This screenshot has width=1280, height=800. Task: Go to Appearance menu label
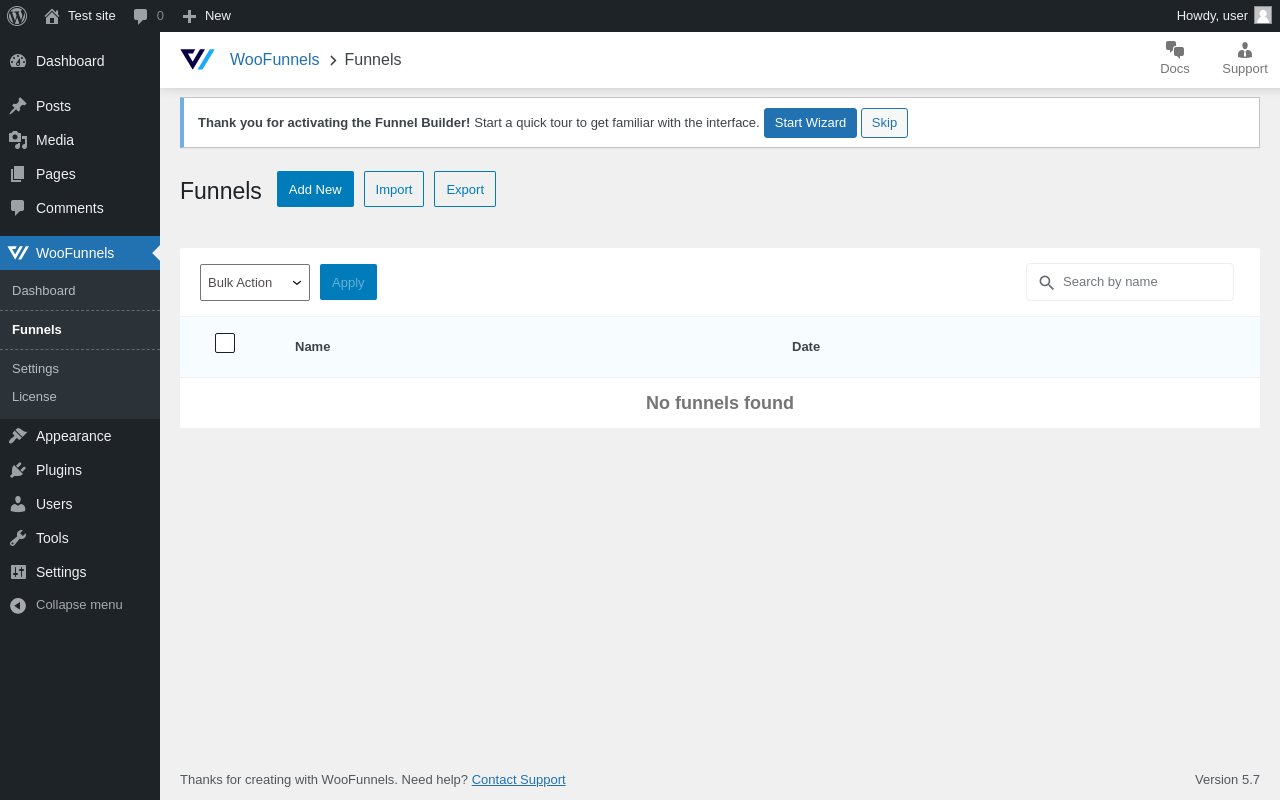[74, 436]
